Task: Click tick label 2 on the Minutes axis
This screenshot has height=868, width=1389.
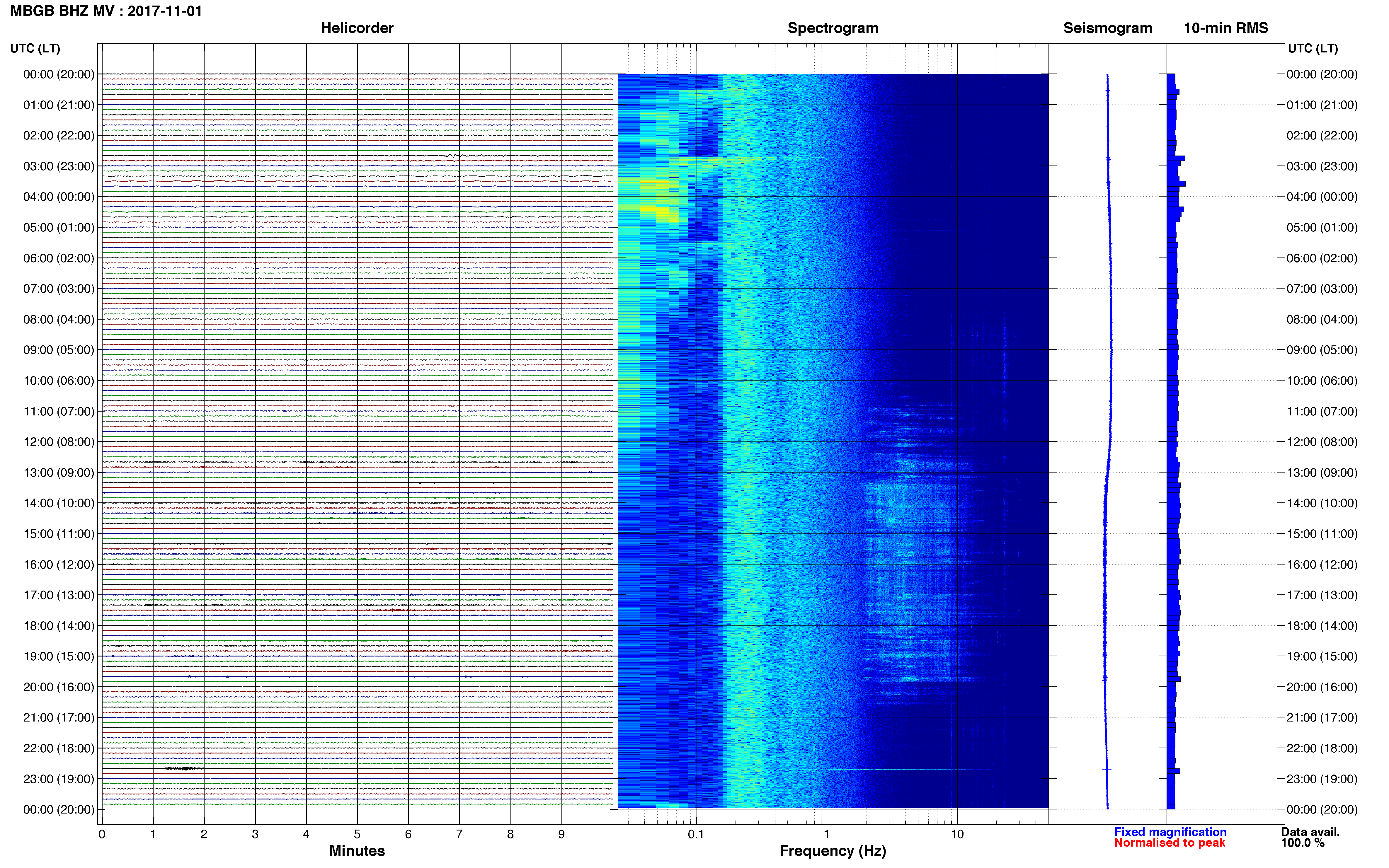Action: 204,835
